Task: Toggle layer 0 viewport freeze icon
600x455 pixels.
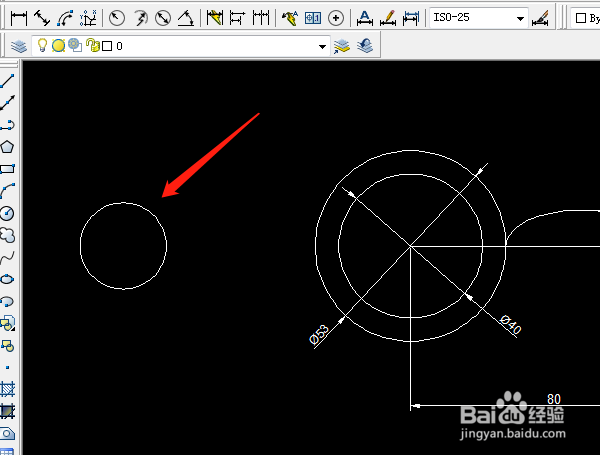Action: click(75, 45)
